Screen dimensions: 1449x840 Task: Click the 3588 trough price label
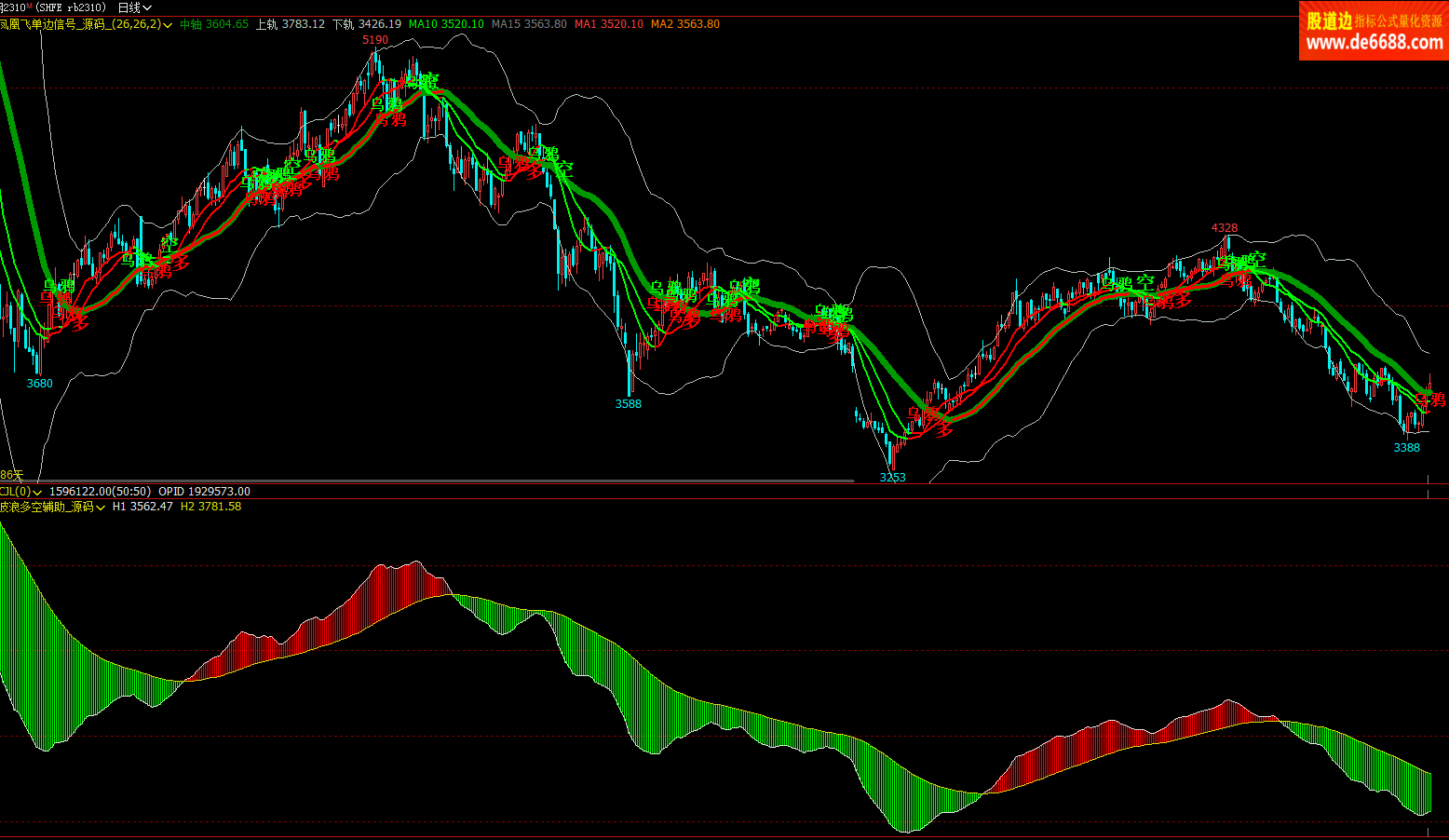coord(629,404)
